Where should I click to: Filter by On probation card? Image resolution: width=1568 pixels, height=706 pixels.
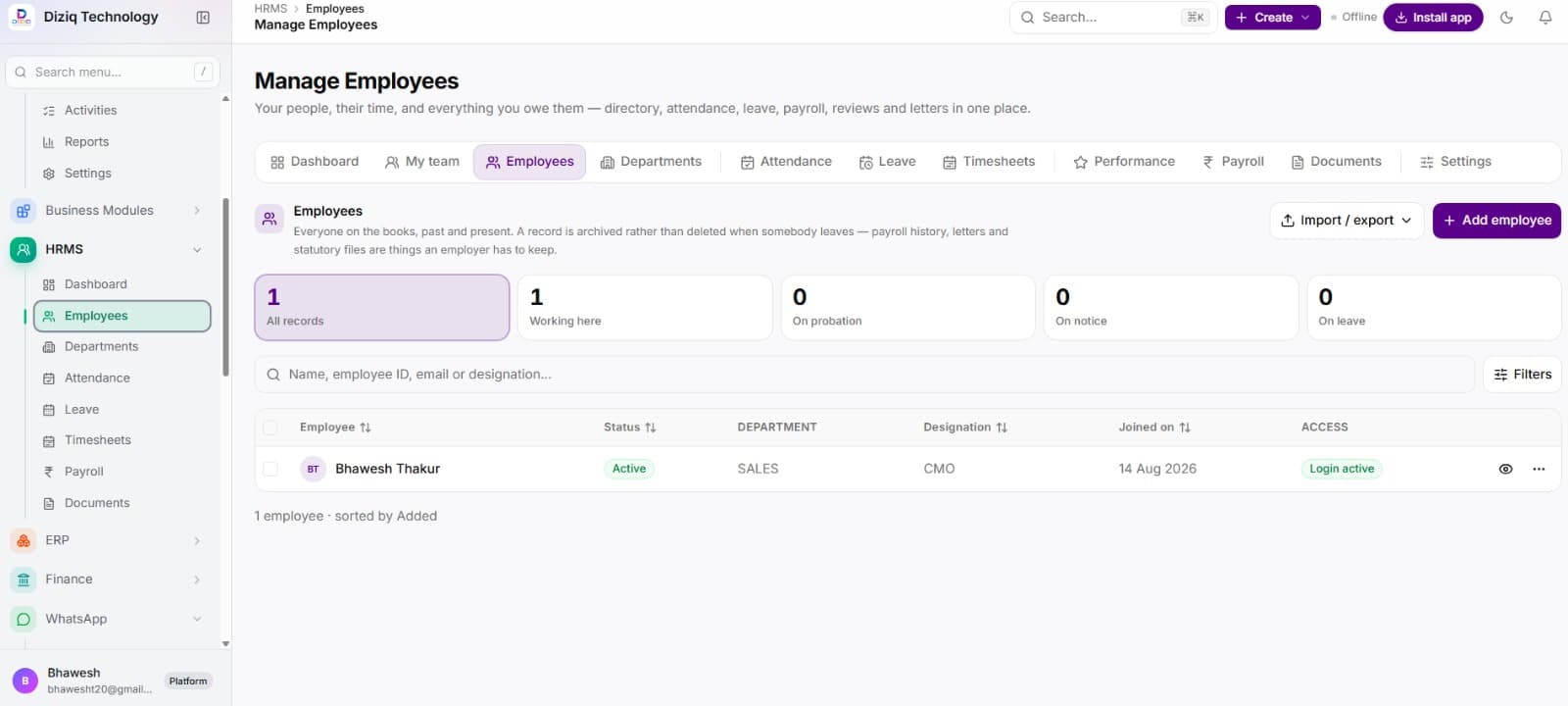click(x=907, y=308)
